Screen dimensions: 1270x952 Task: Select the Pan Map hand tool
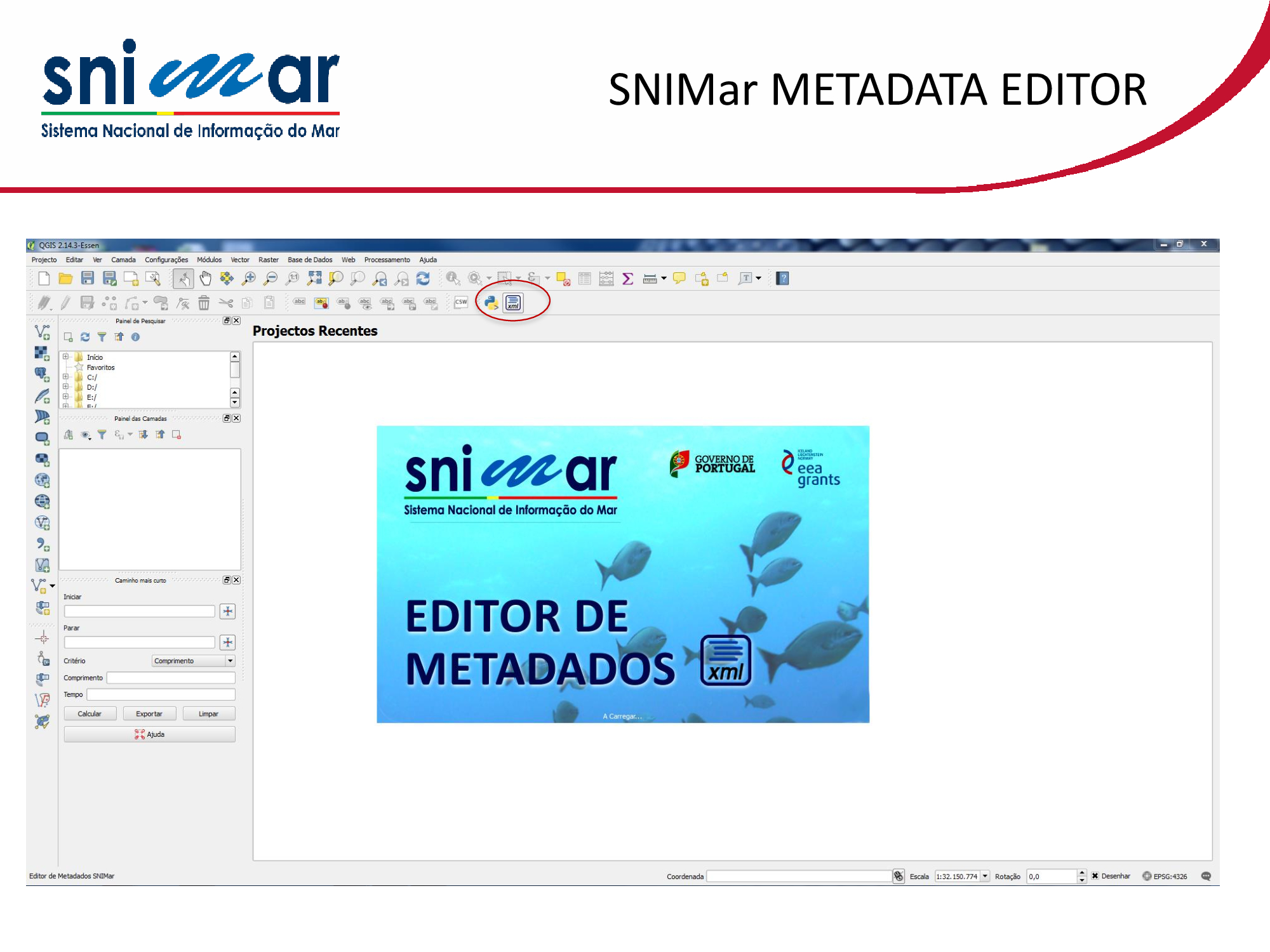pos(205,279)
